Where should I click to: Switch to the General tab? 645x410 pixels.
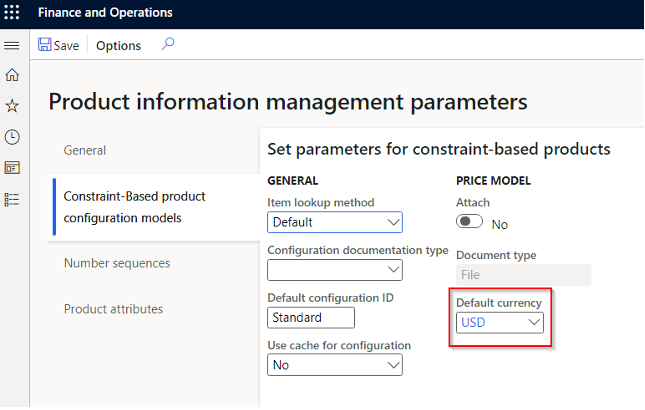[85, 150]
